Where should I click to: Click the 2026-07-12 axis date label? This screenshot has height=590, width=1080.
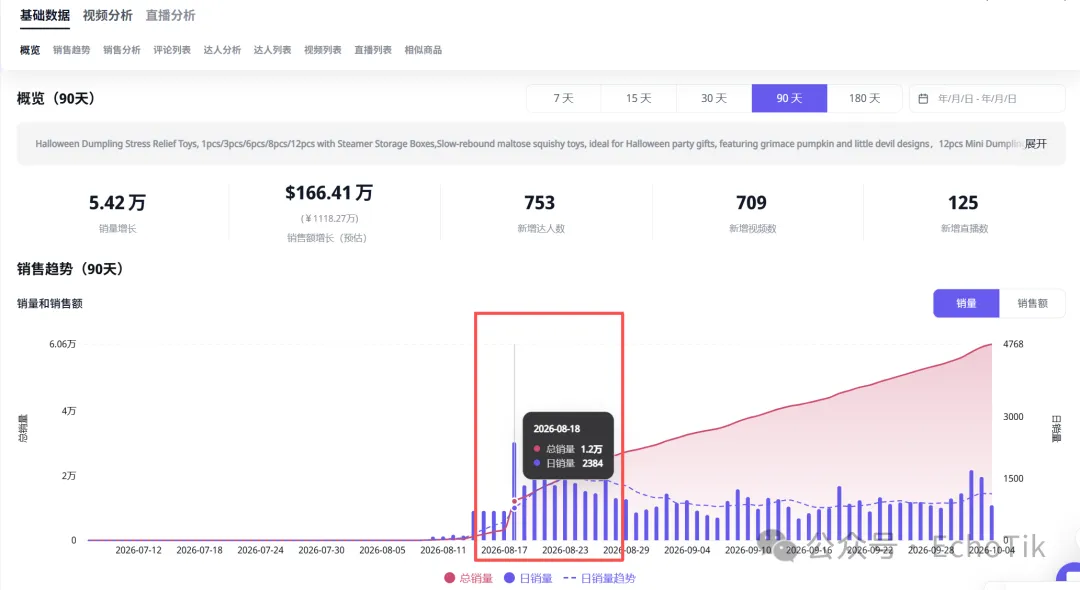(x=138, y=550)
